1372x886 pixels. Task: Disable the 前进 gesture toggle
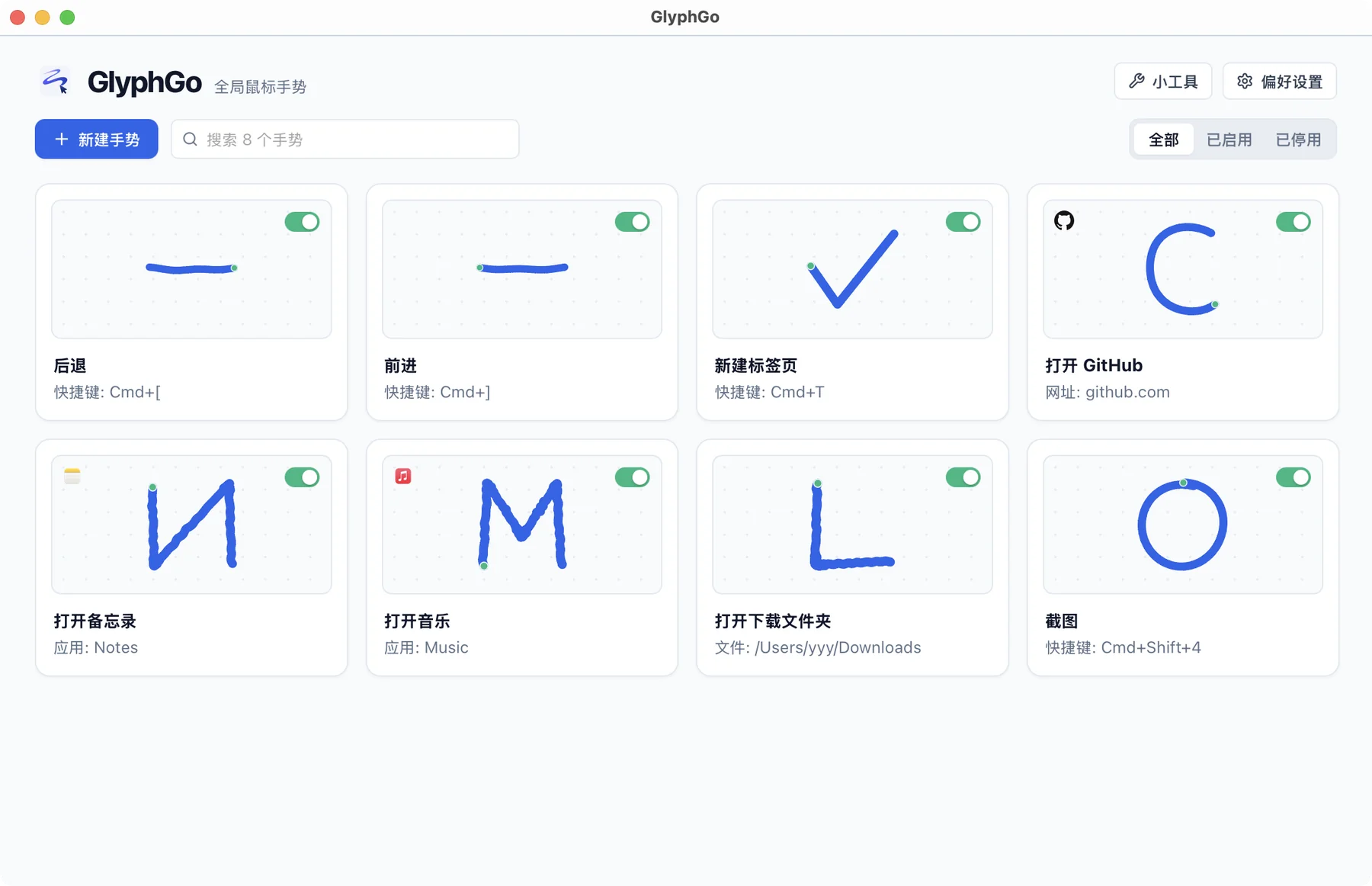[633, 222]
